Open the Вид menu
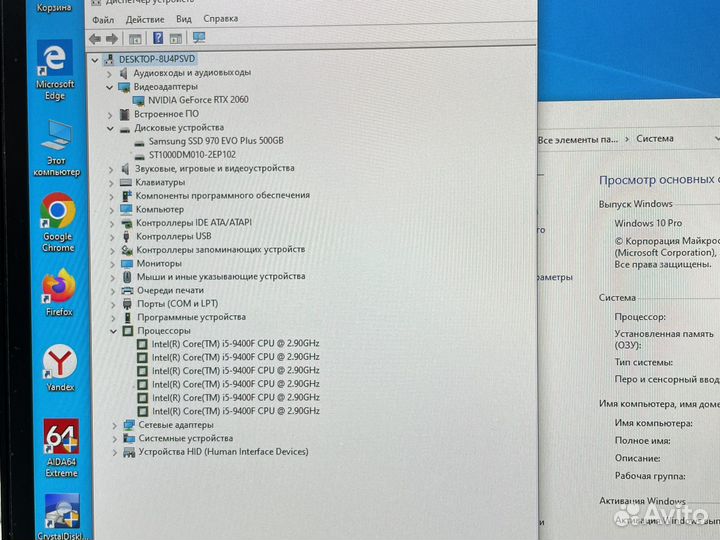 click(x=184, y=19)
